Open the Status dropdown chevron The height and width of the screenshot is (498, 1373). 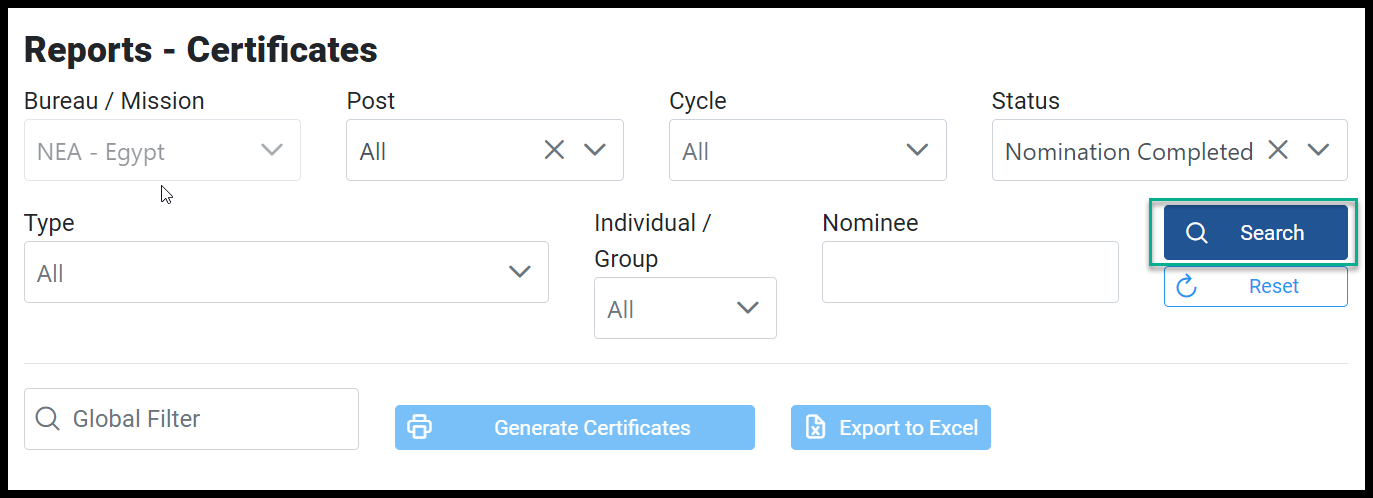[1319, 150]
